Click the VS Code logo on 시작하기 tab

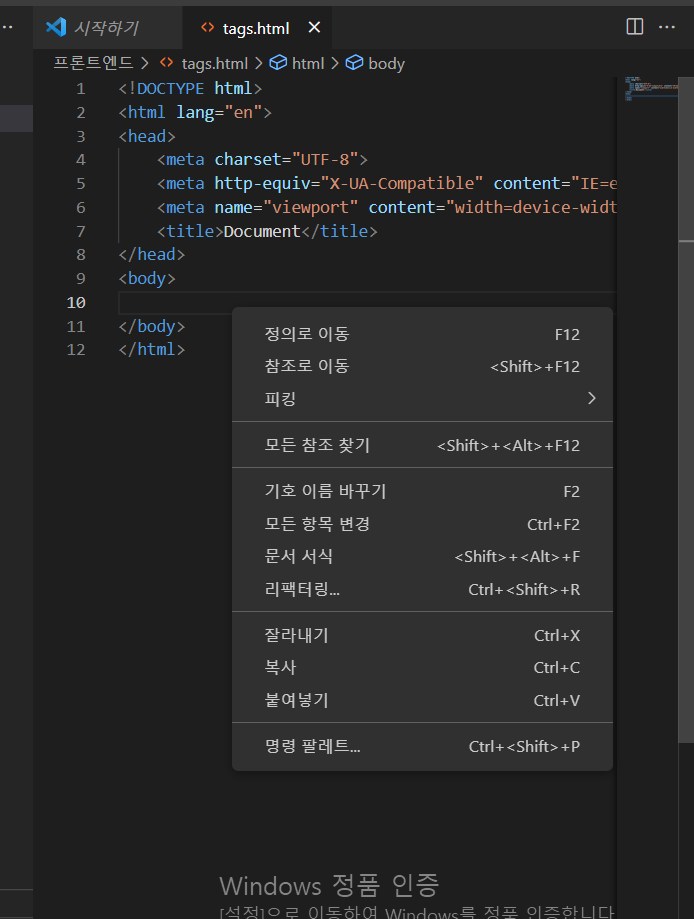point(56,27)
